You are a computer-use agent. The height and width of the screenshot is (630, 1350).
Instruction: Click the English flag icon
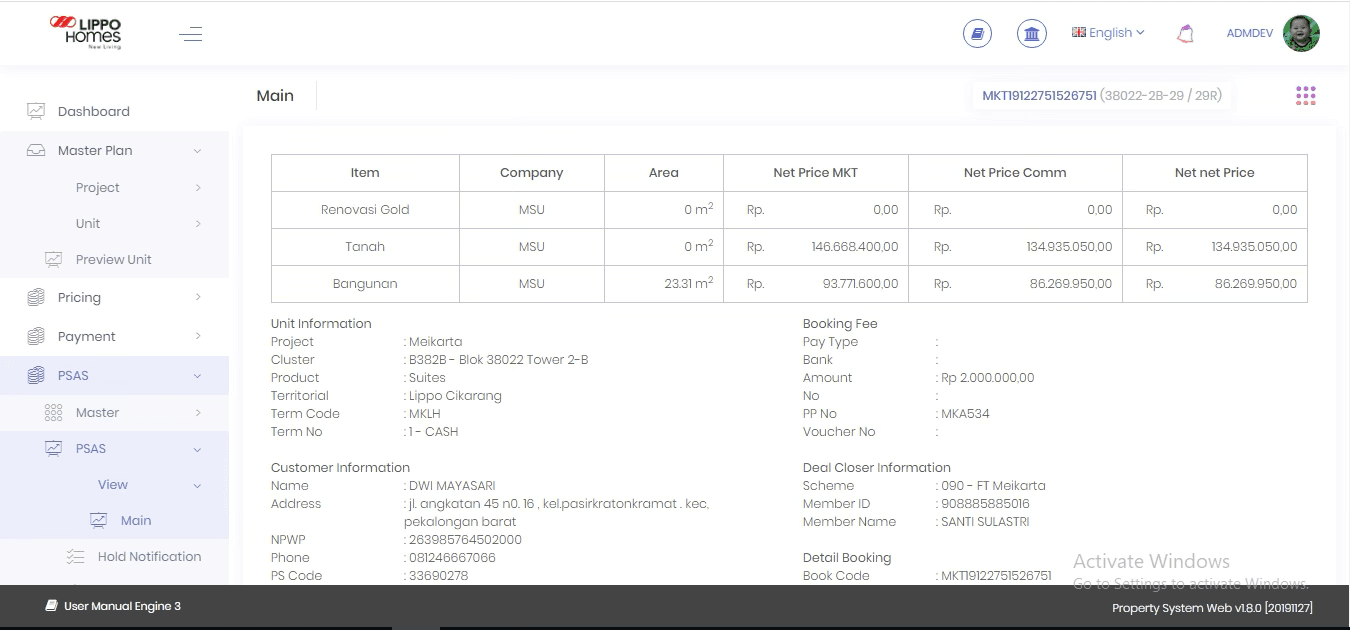[x=1079, y=32]
